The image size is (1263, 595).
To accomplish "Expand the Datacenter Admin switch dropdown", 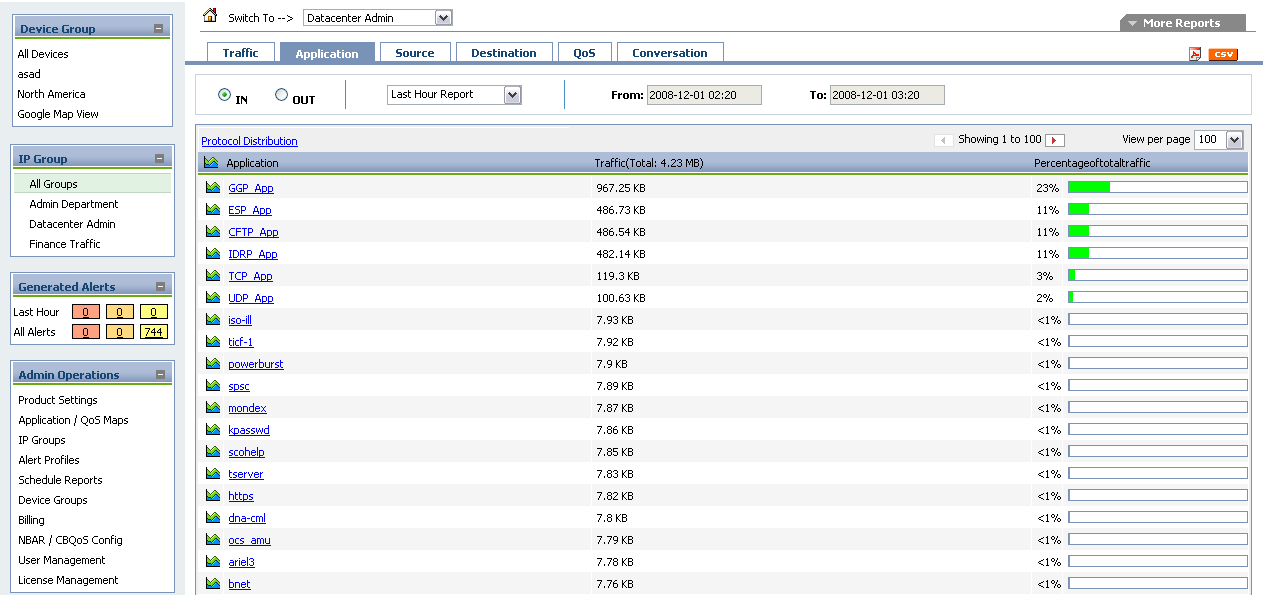I will click(x=444, y=18).
